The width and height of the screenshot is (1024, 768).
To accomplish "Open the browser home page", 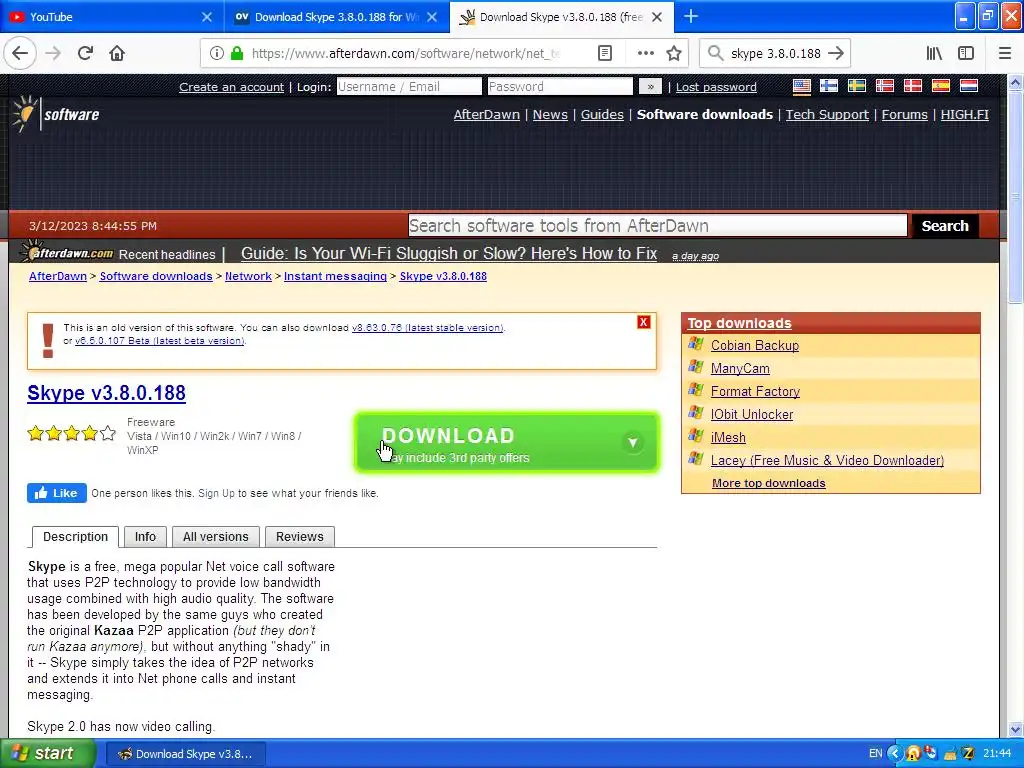I will pyautogui.click(x=117, y=54).
